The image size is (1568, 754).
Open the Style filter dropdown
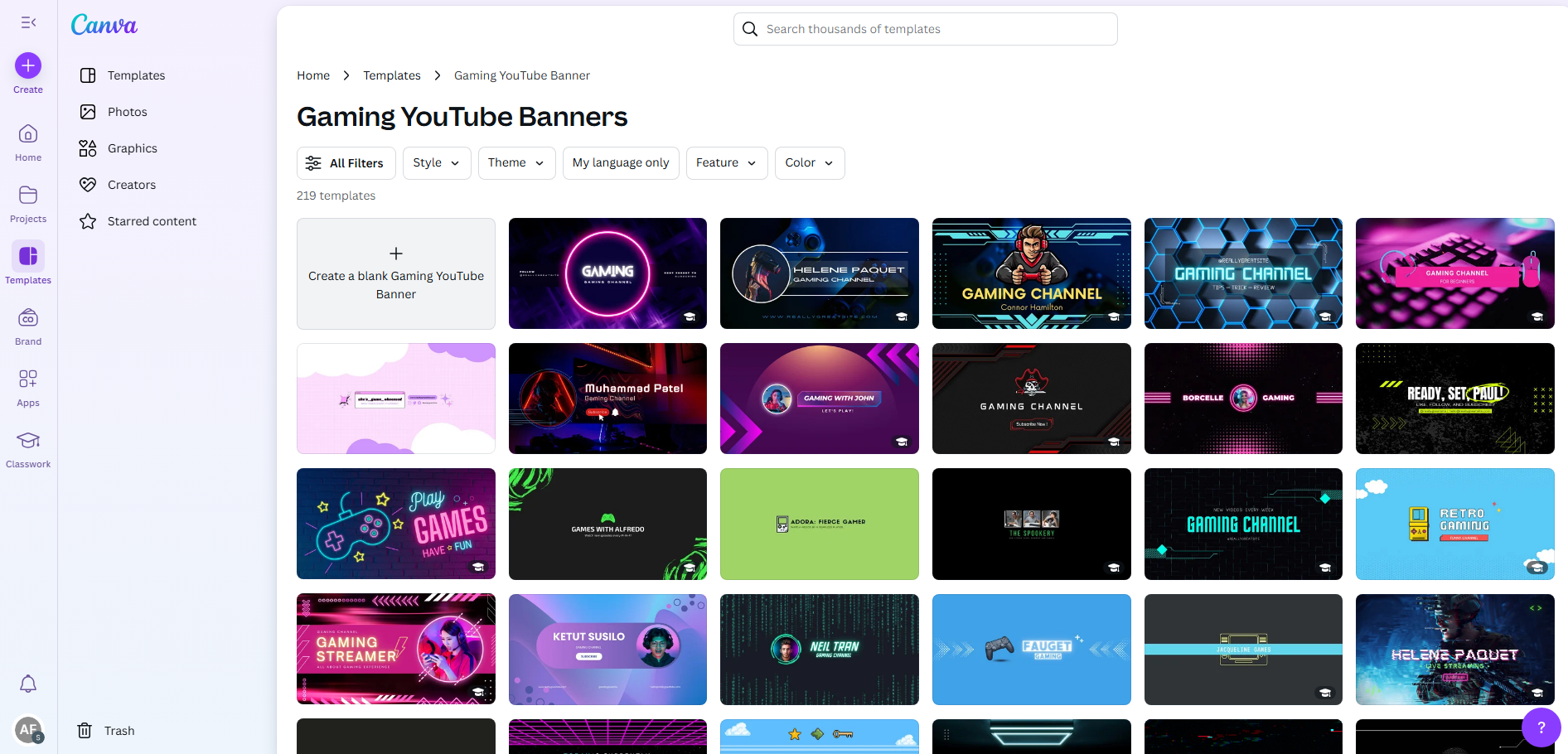[436, 162]
